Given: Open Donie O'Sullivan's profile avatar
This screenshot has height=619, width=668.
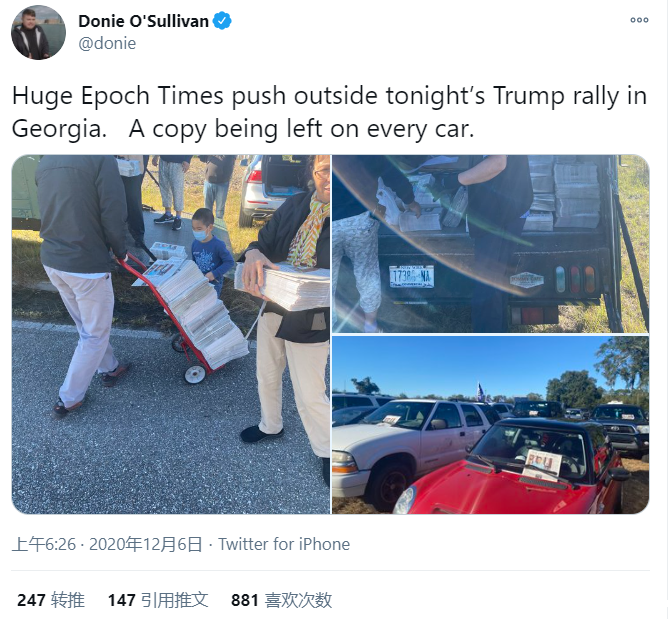Looking at the screenshot, I should 38,32.
